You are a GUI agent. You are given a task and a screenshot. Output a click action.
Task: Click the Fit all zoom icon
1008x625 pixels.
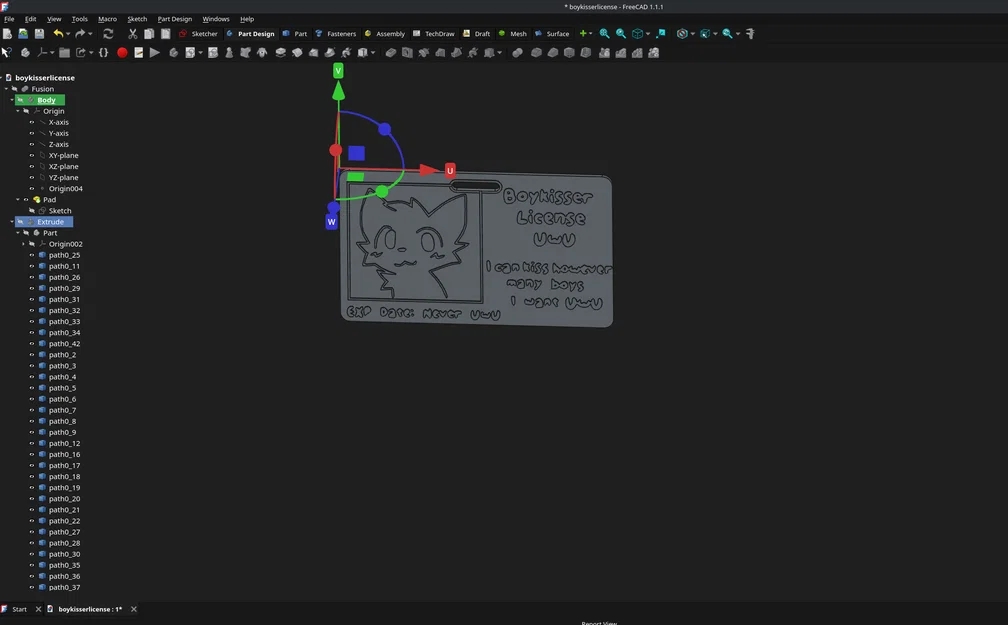coord(604,33)
